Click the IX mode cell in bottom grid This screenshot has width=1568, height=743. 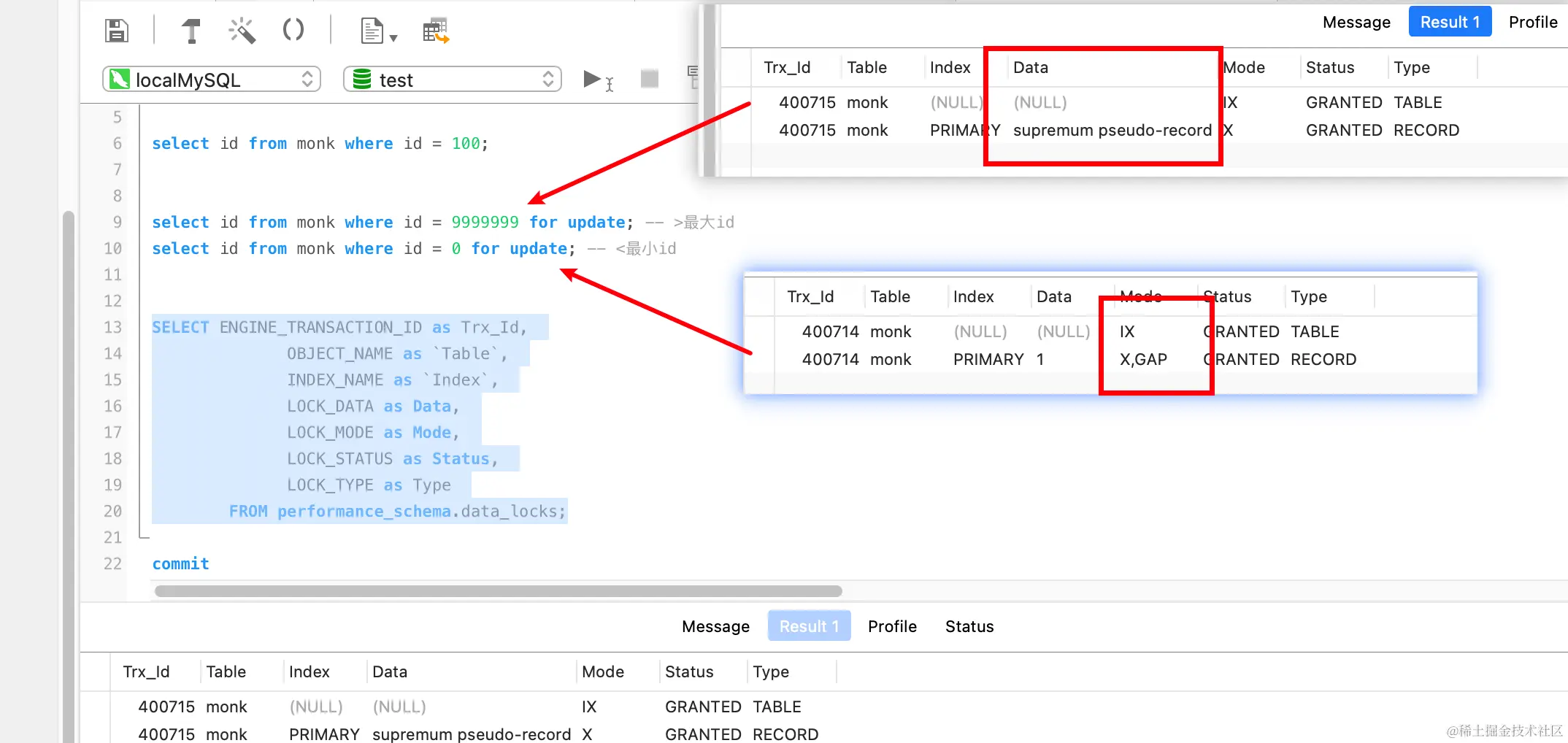[589, 707]
